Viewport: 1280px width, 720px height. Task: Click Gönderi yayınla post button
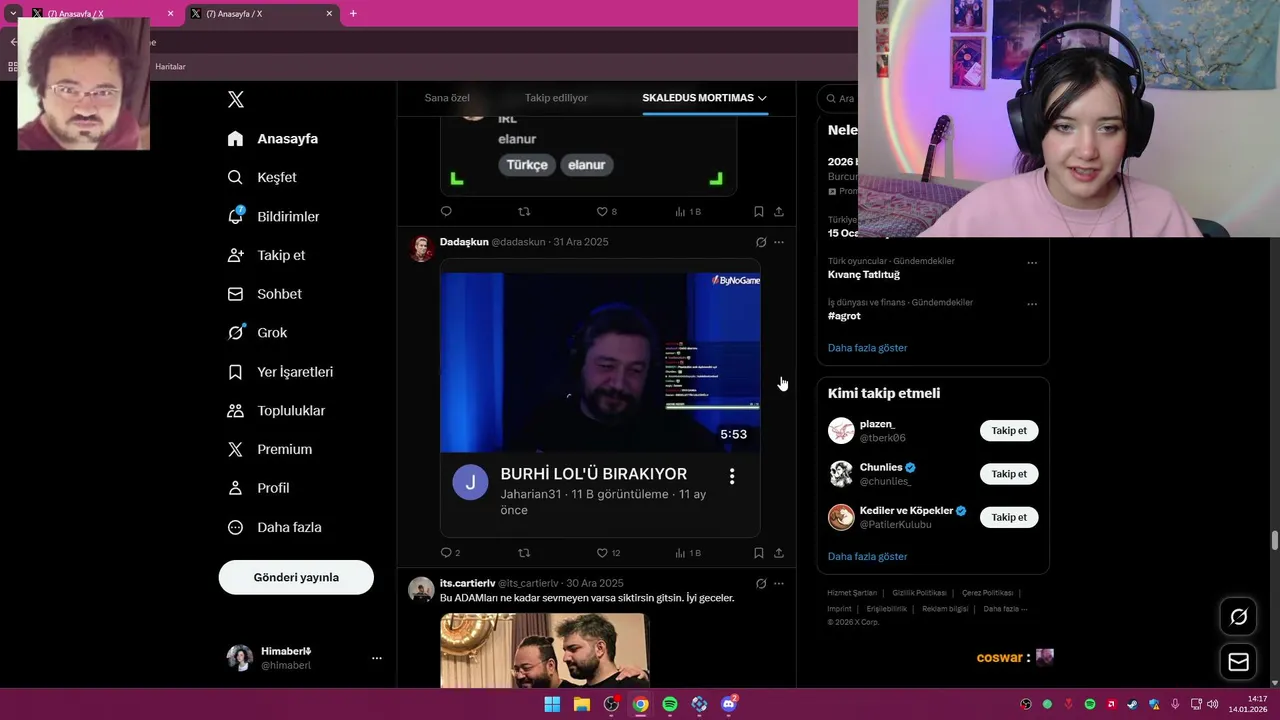(x=296, y=577)
